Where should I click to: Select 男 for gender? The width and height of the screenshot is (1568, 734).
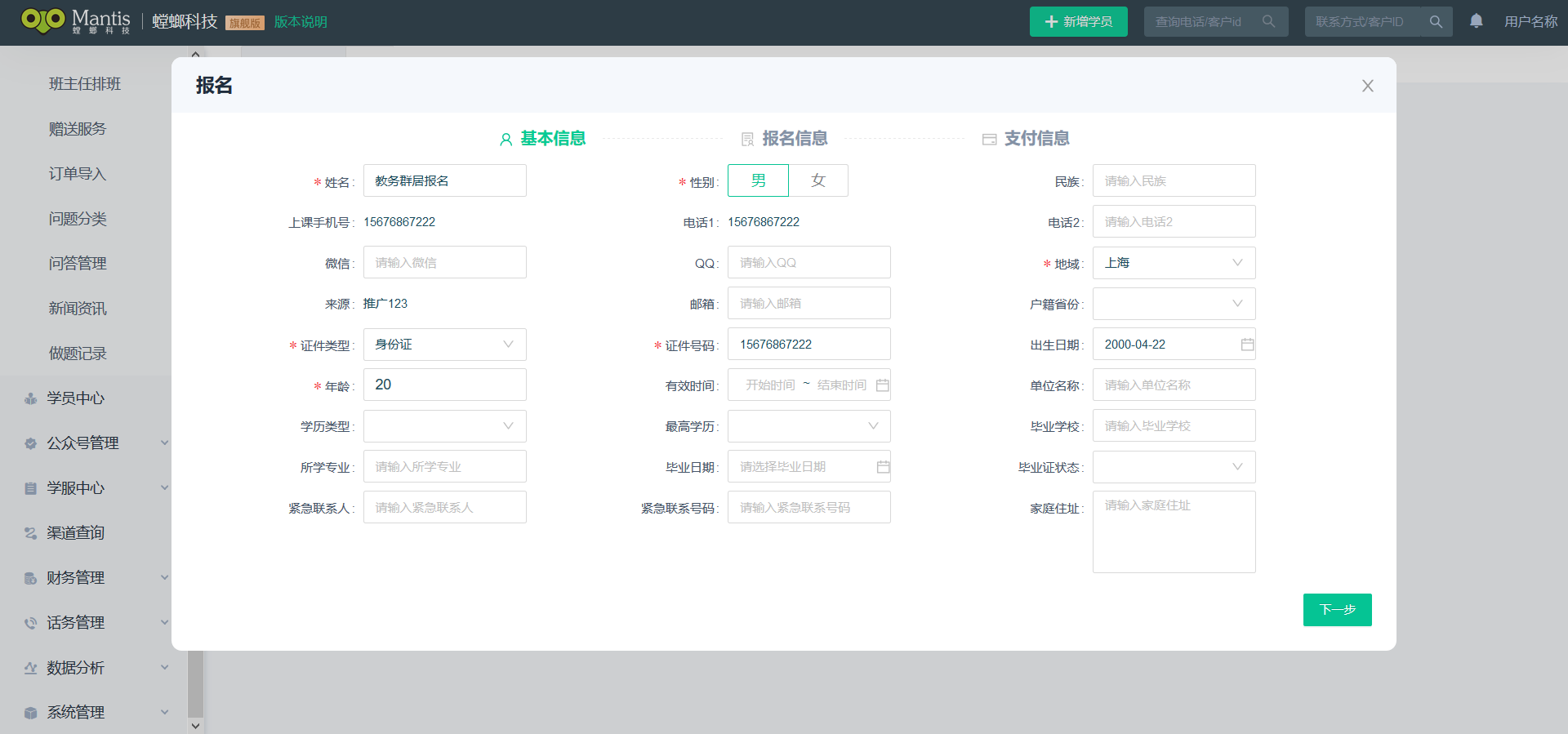[758, 180]
